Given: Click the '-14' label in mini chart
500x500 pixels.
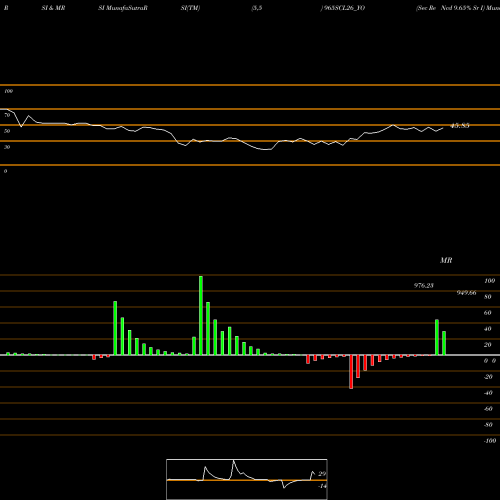Looking at the screenshot, I should (x=322, y=486).
